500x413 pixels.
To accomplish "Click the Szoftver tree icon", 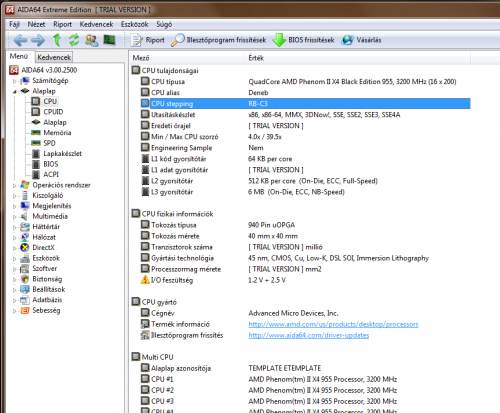I will [25, 269].
